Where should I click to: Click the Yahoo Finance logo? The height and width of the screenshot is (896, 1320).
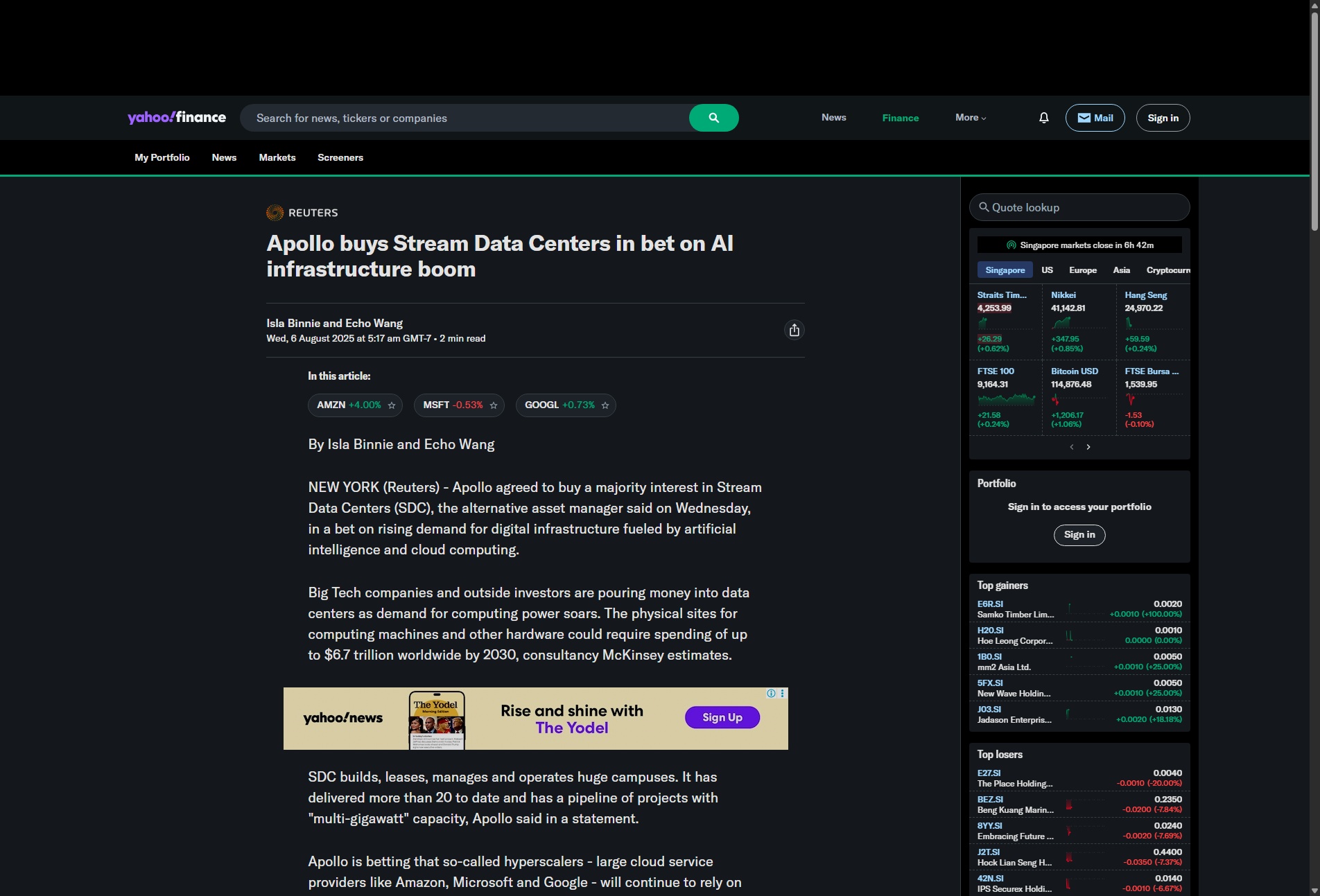point(177,117)
